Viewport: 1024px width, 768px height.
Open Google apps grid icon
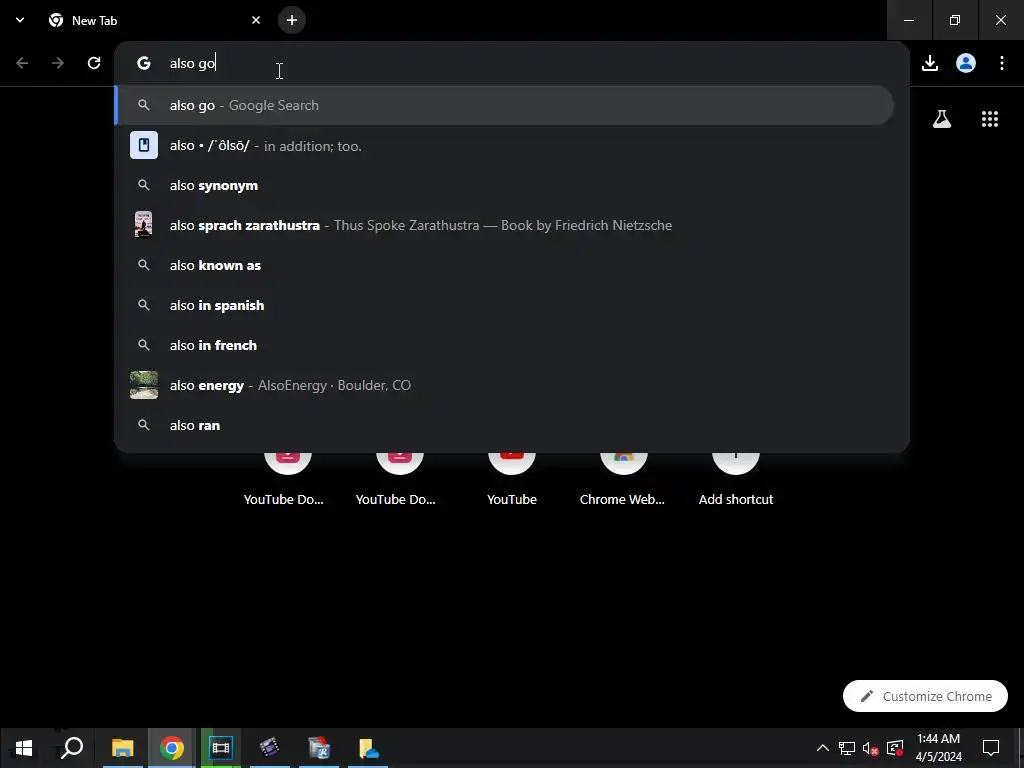(x=990, y=119)
